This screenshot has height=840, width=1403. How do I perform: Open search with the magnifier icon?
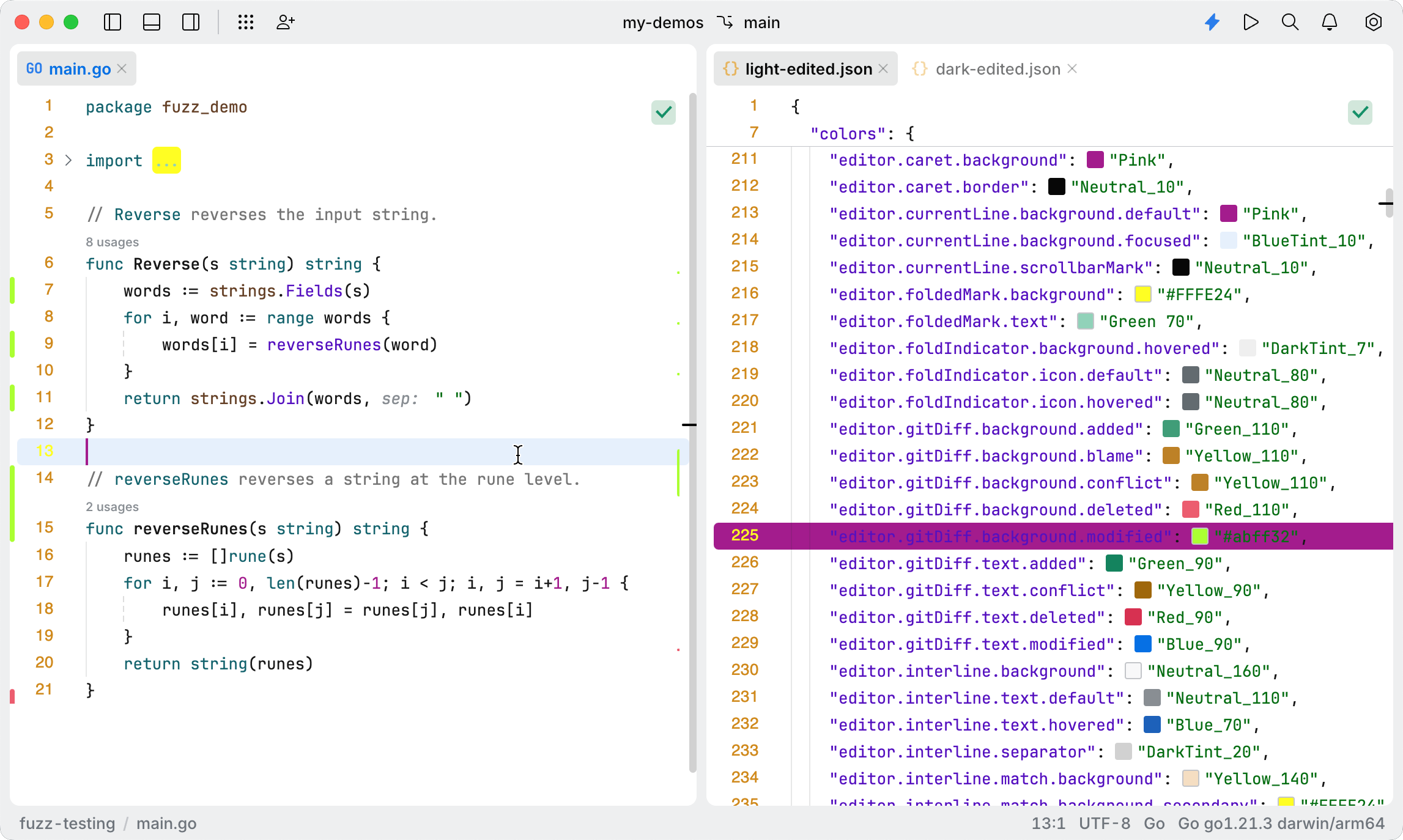pyautogui.click(x=1290, y=23)
